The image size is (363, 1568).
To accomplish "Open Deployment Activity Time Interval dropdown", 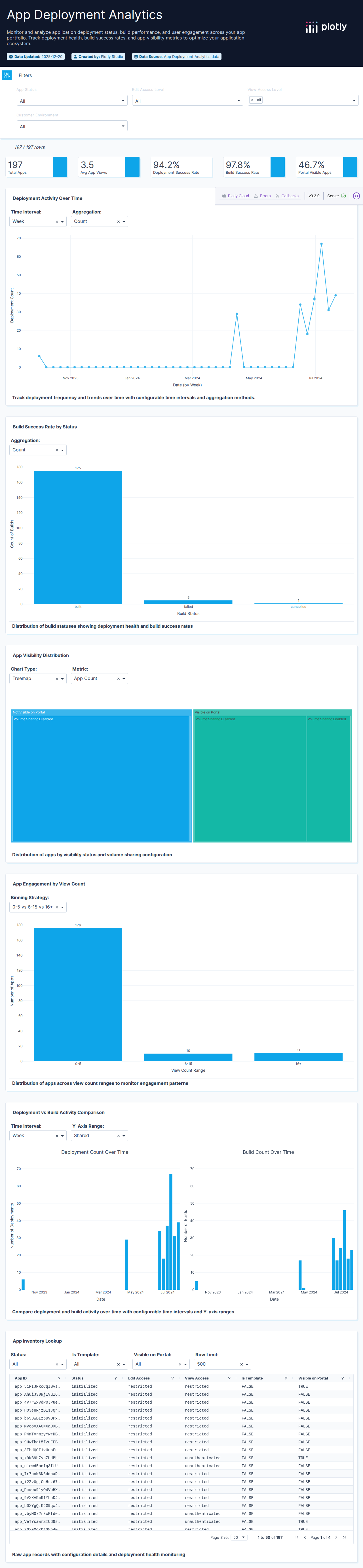I will pos(38,221).
